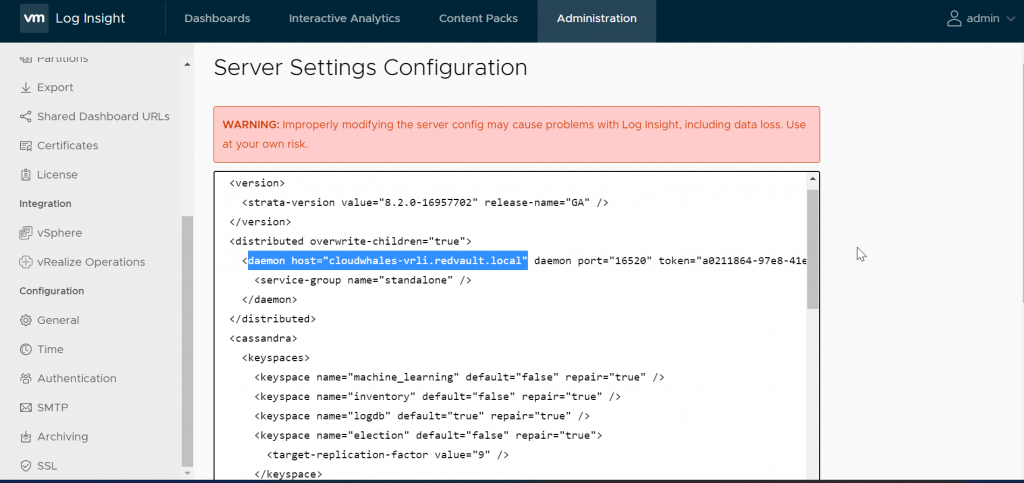Click the License badge icon
The image size is (1024, 483).
[26, 175]
